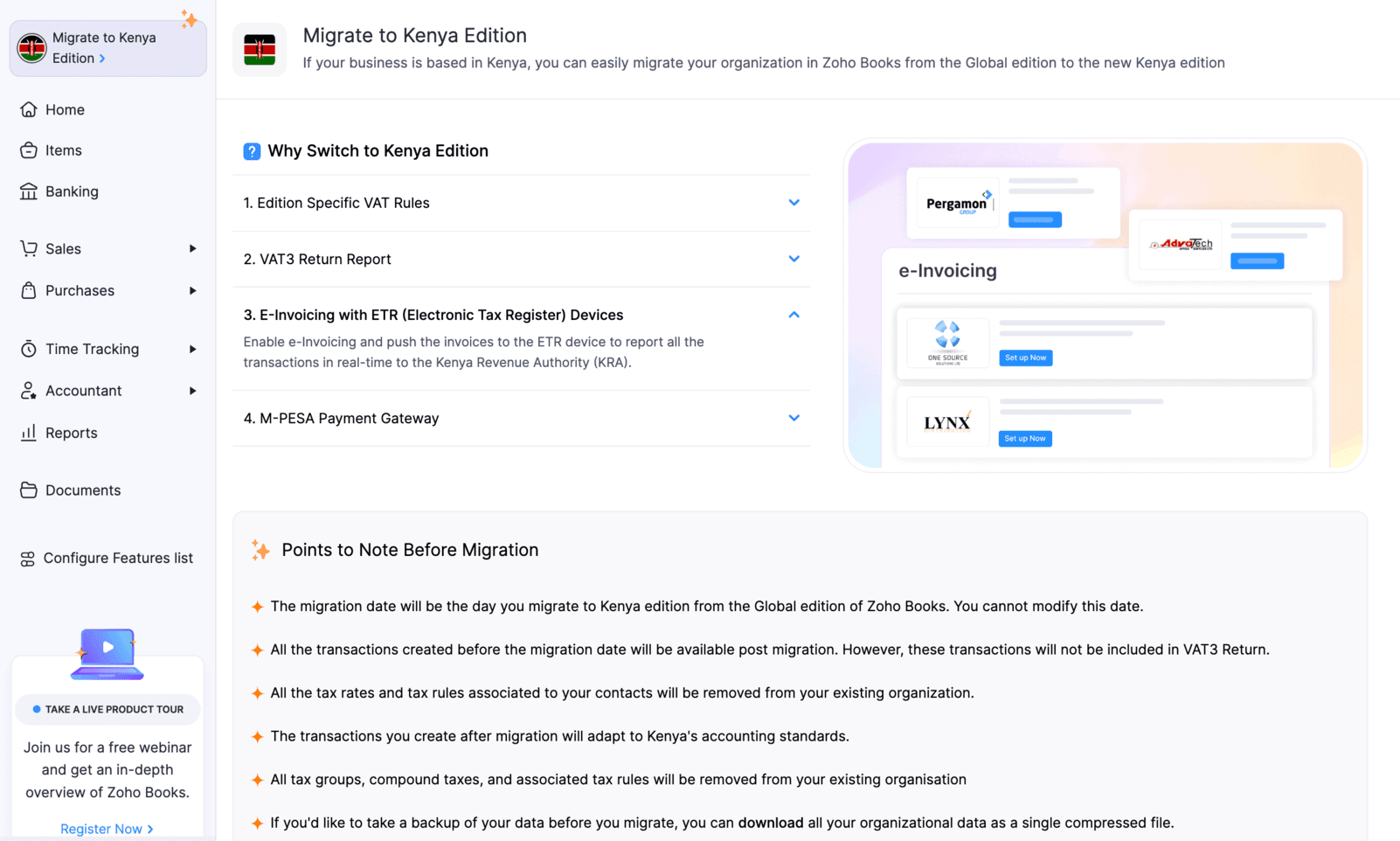Click the AdvaTech logo

(x=1181, y=244)
